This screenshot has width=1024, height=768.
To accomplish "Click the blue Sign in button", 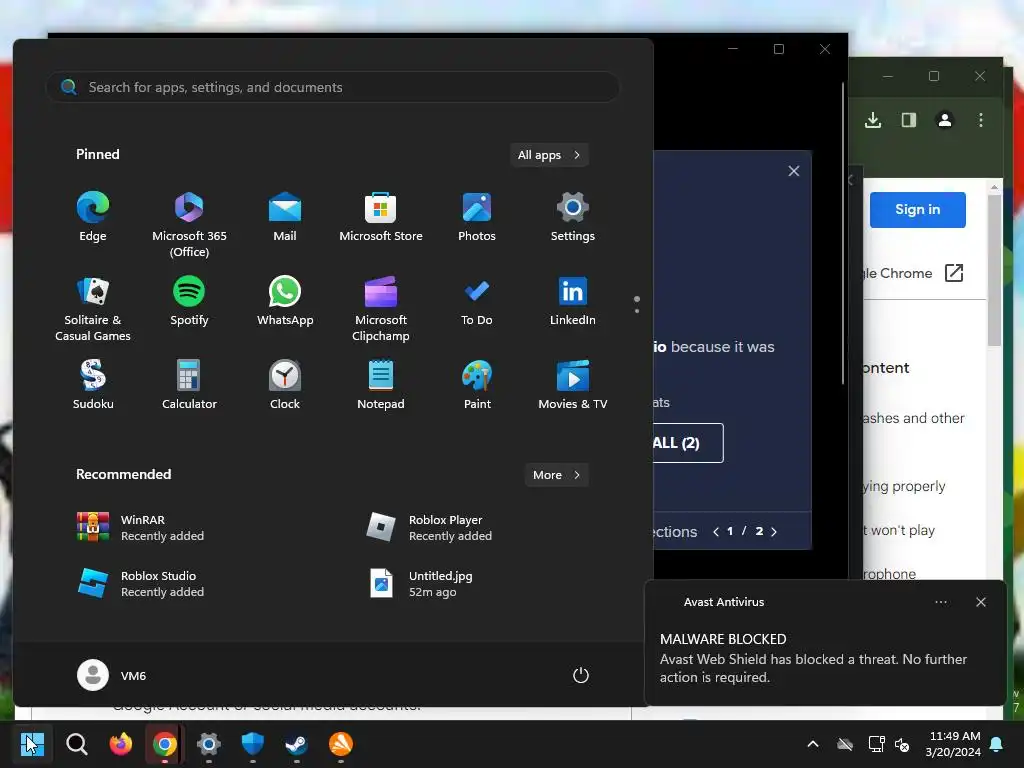I will (917, 210).
